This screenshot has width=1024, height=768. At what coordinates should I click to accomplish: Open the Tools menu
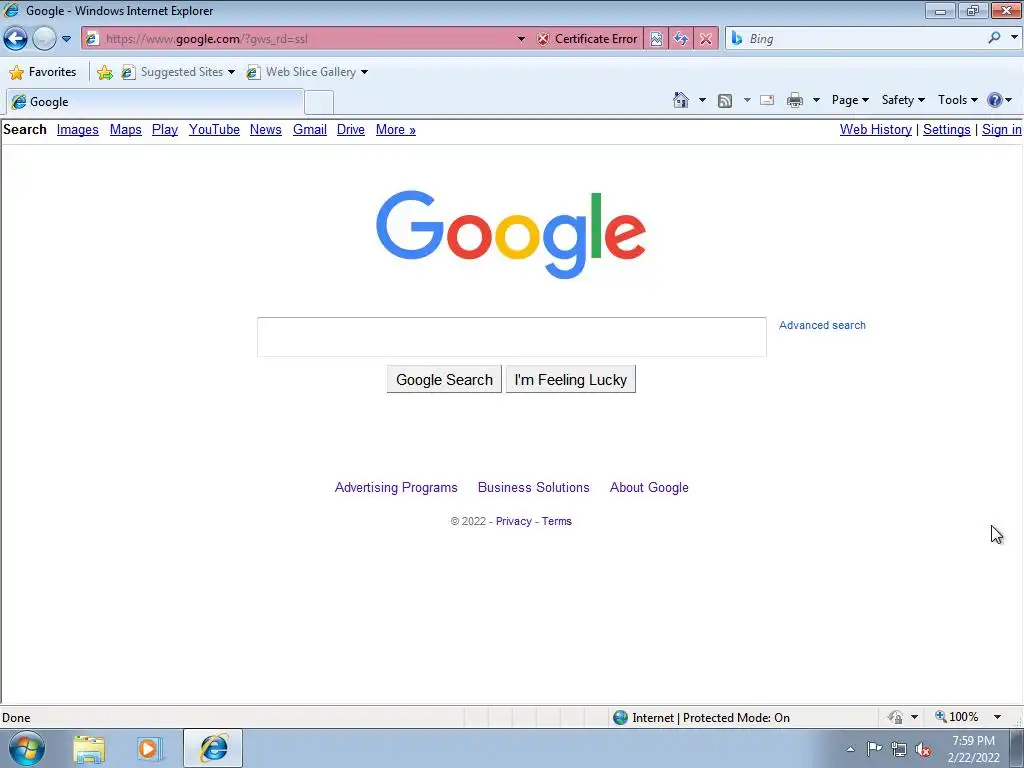(x=957, y=100)
